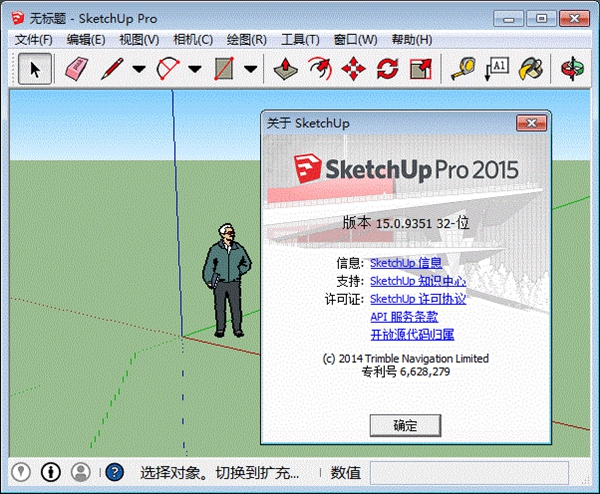
Task: Select the Paint Bucket tool
Action: click(533, 68)
